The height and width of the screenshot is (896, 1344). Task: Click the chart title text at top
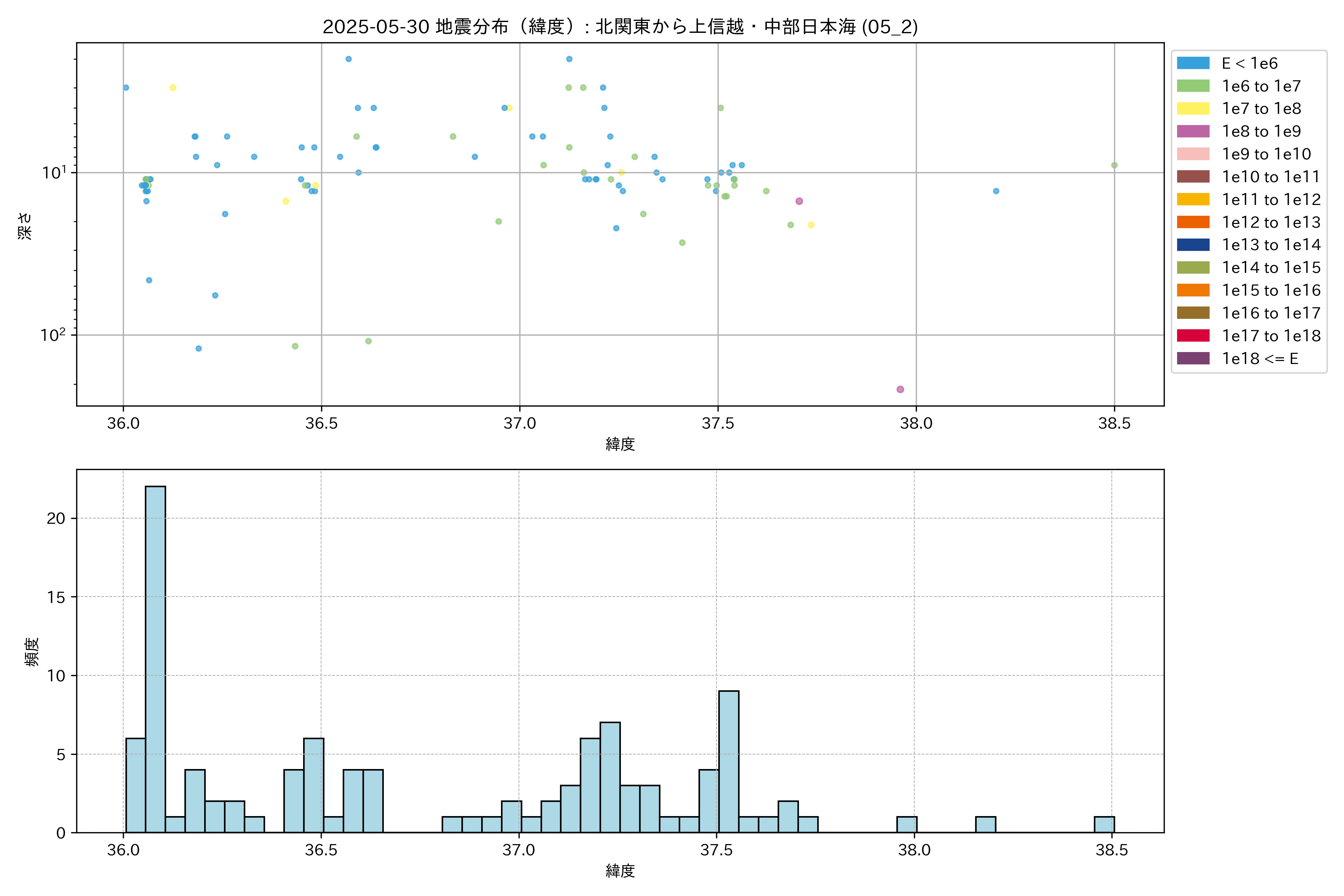[620, 27]
